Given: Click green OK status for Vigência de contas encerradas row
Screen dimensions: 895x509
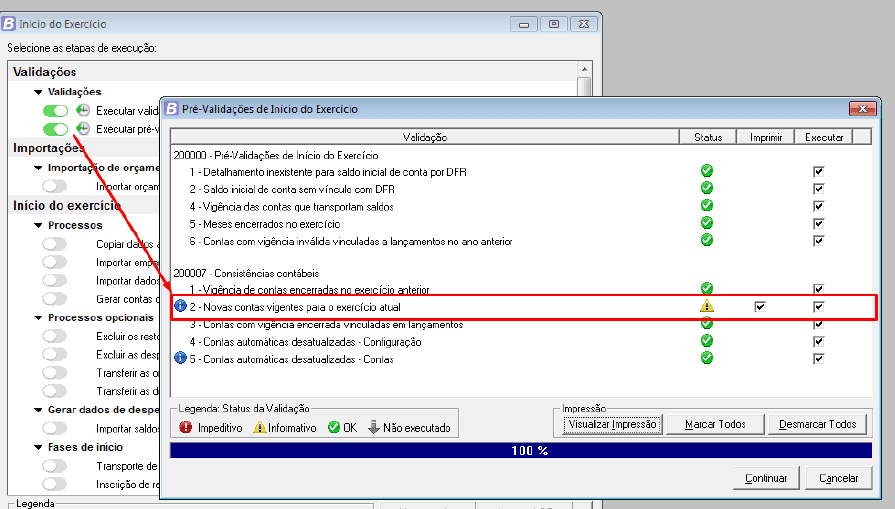Looking at the screenshot, I should coord(707,288).
